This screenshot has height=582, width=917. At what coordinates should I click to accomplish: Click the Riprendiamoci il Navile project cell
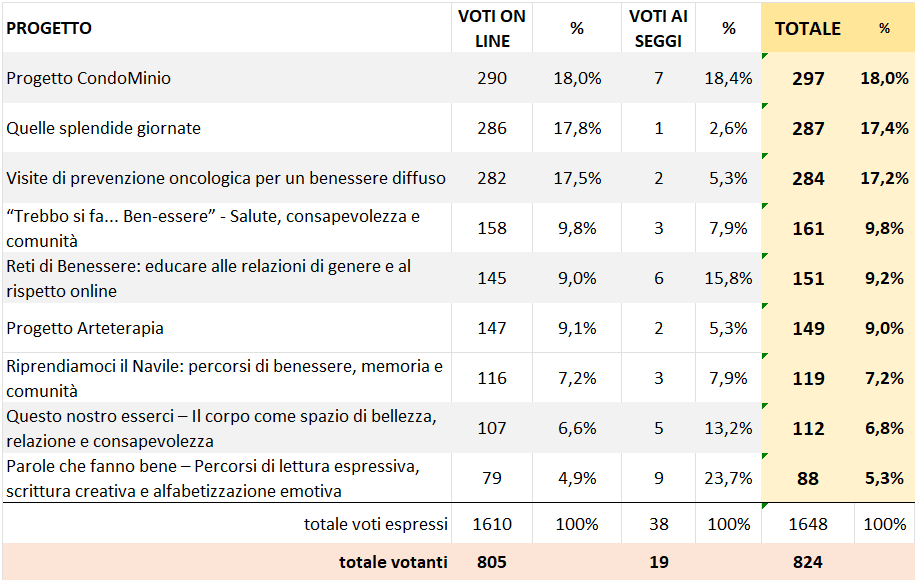[224, 378]
